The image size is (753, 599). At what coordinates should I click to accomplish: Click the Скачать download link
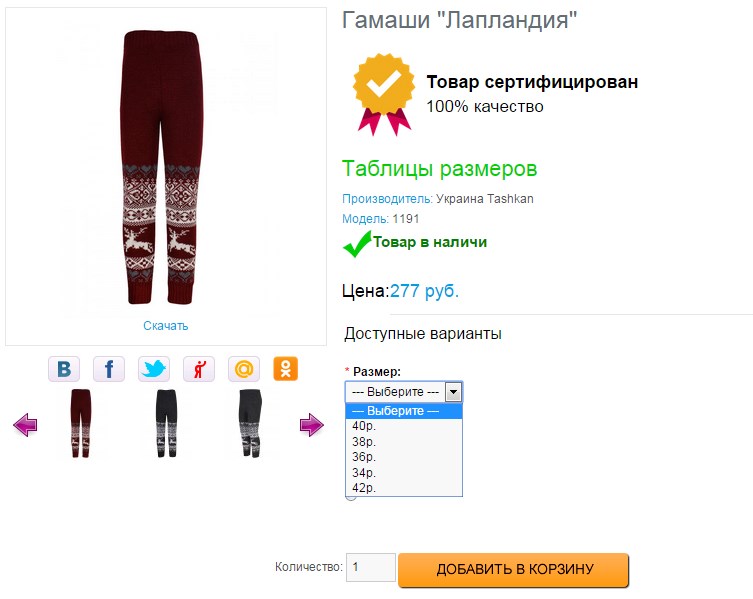[166, 326]
